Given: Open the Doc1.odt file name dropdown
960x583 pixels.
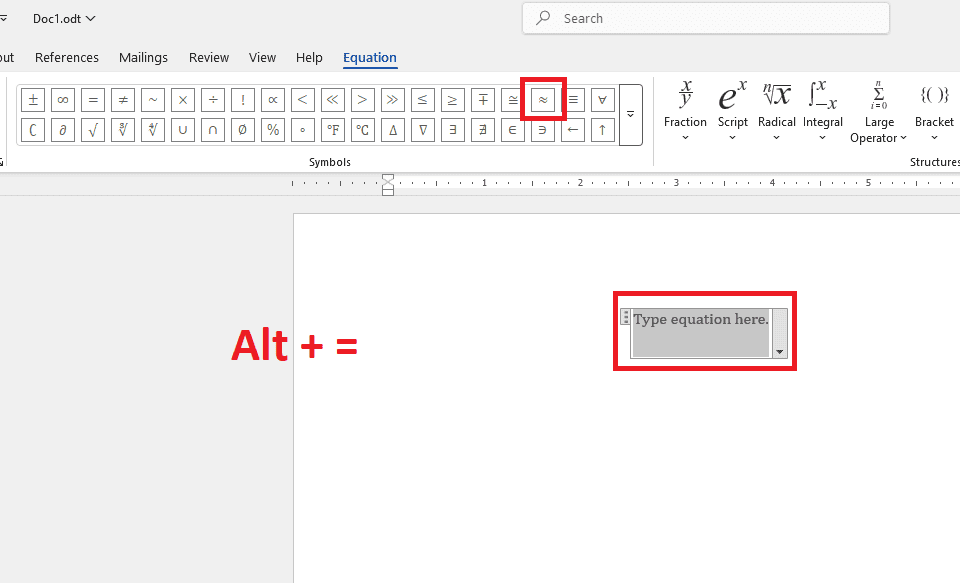Looking at the screenshot, I should click(64, 19).
